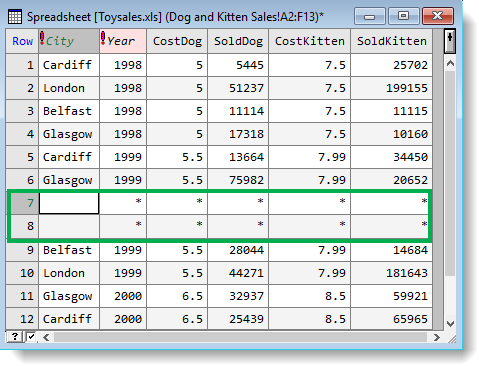Select the CostDog column header
The width and height of the screenshot is (479, 366).
(x=177, y=41)
